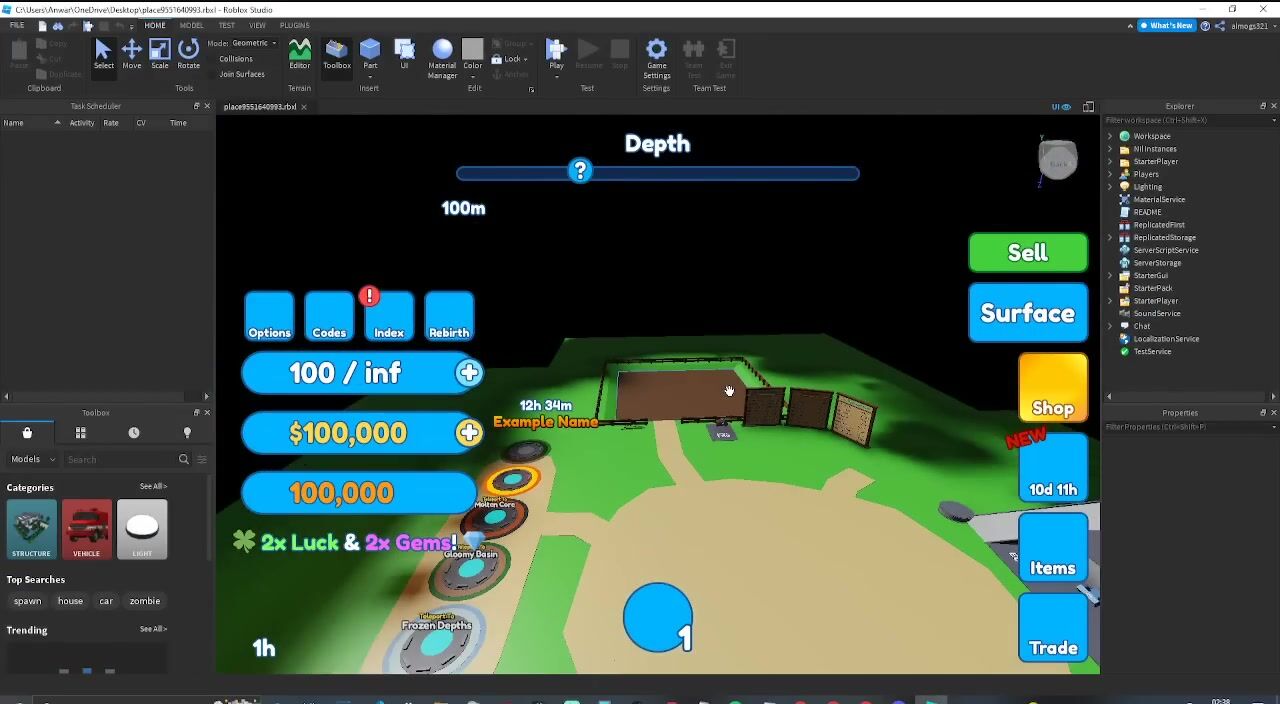Viewport: 1280px width, 704px height.
Task: Switch to the MODEL ribbon tab
Action: 191,25
